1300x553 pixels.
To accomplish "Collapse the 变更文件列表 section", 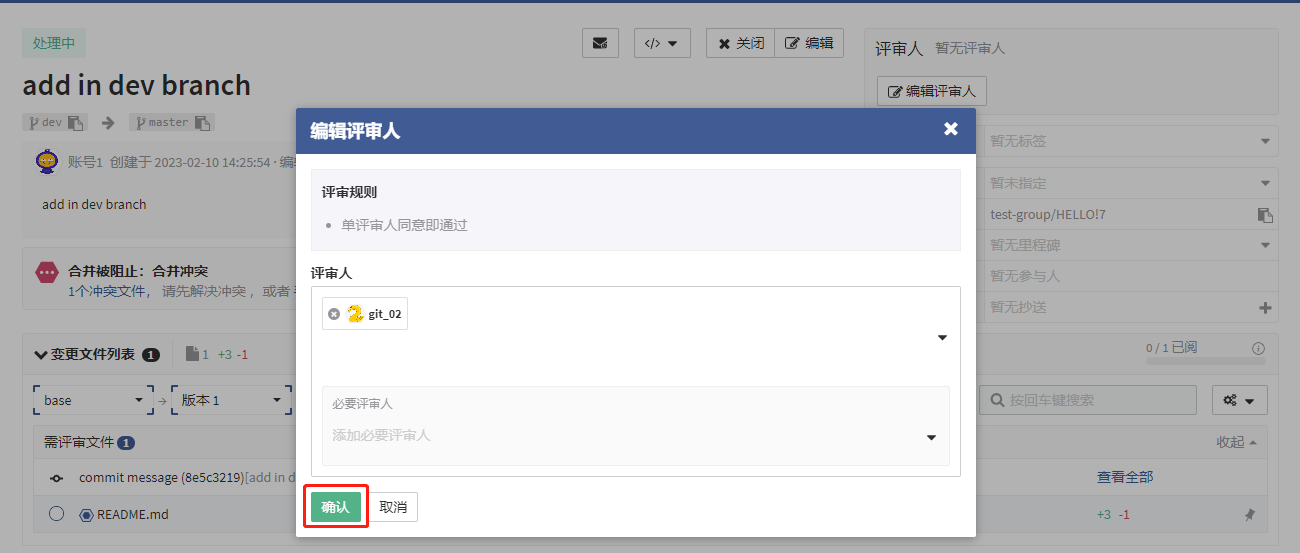I will tap(40, 354).
